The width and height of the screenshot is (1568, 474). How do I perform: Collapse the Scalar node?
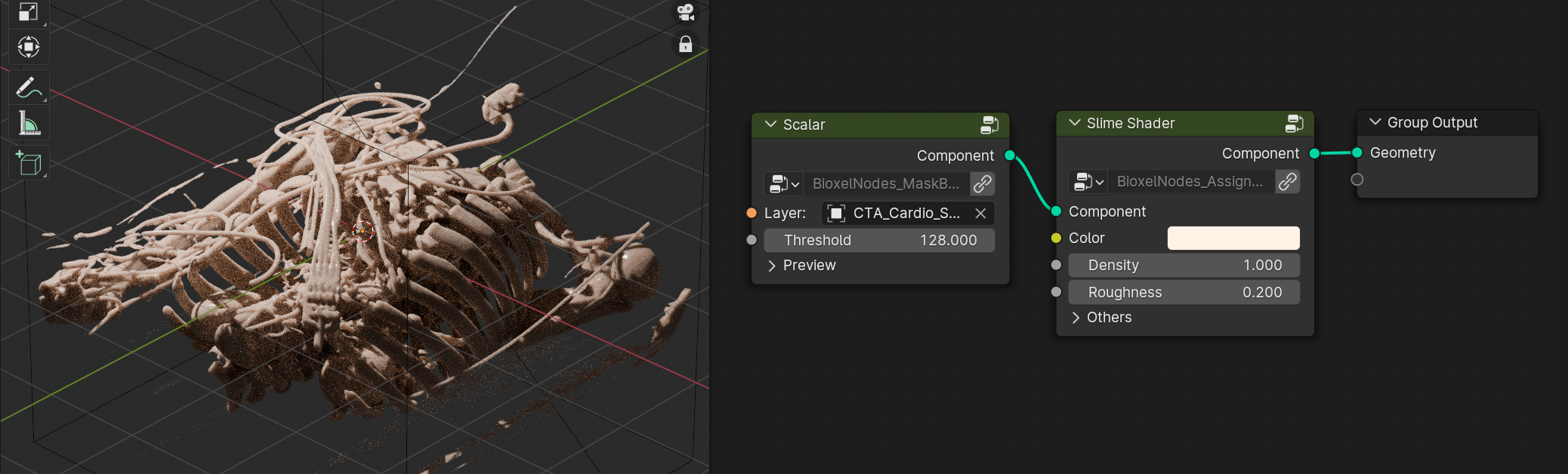(770, 125)
